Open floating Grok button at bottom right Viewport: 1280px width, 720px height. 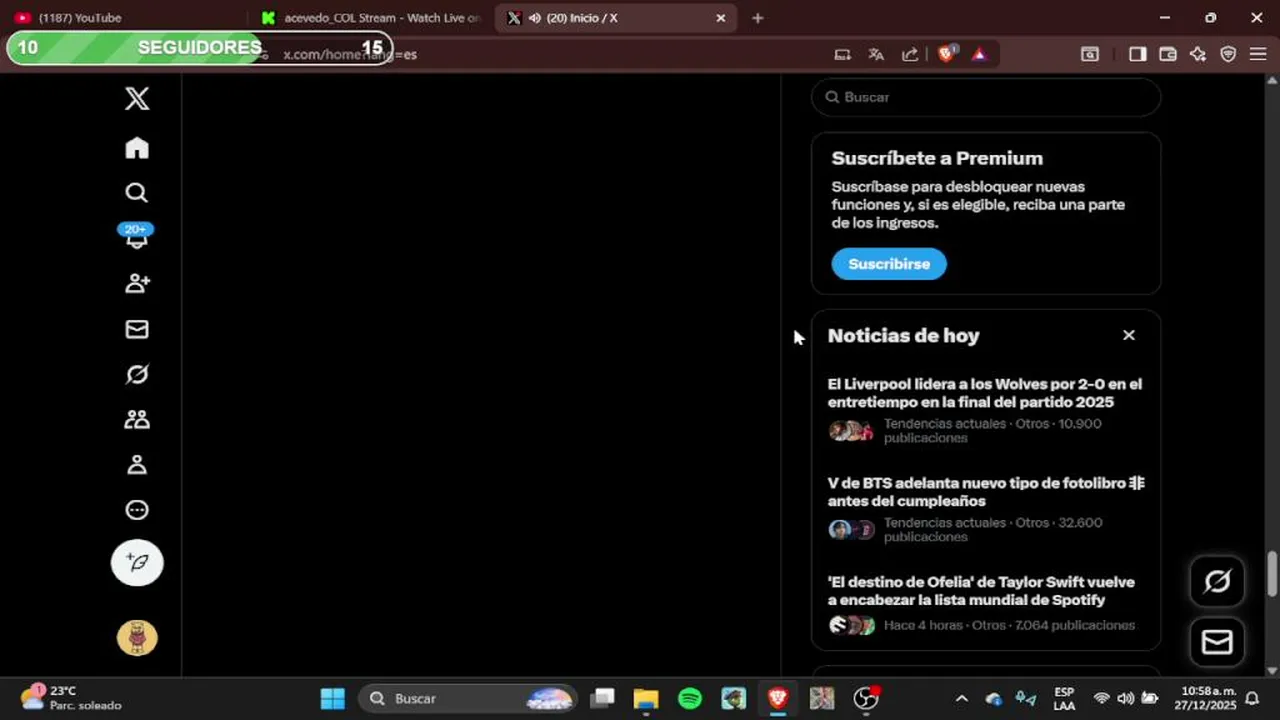point(1217,581)
